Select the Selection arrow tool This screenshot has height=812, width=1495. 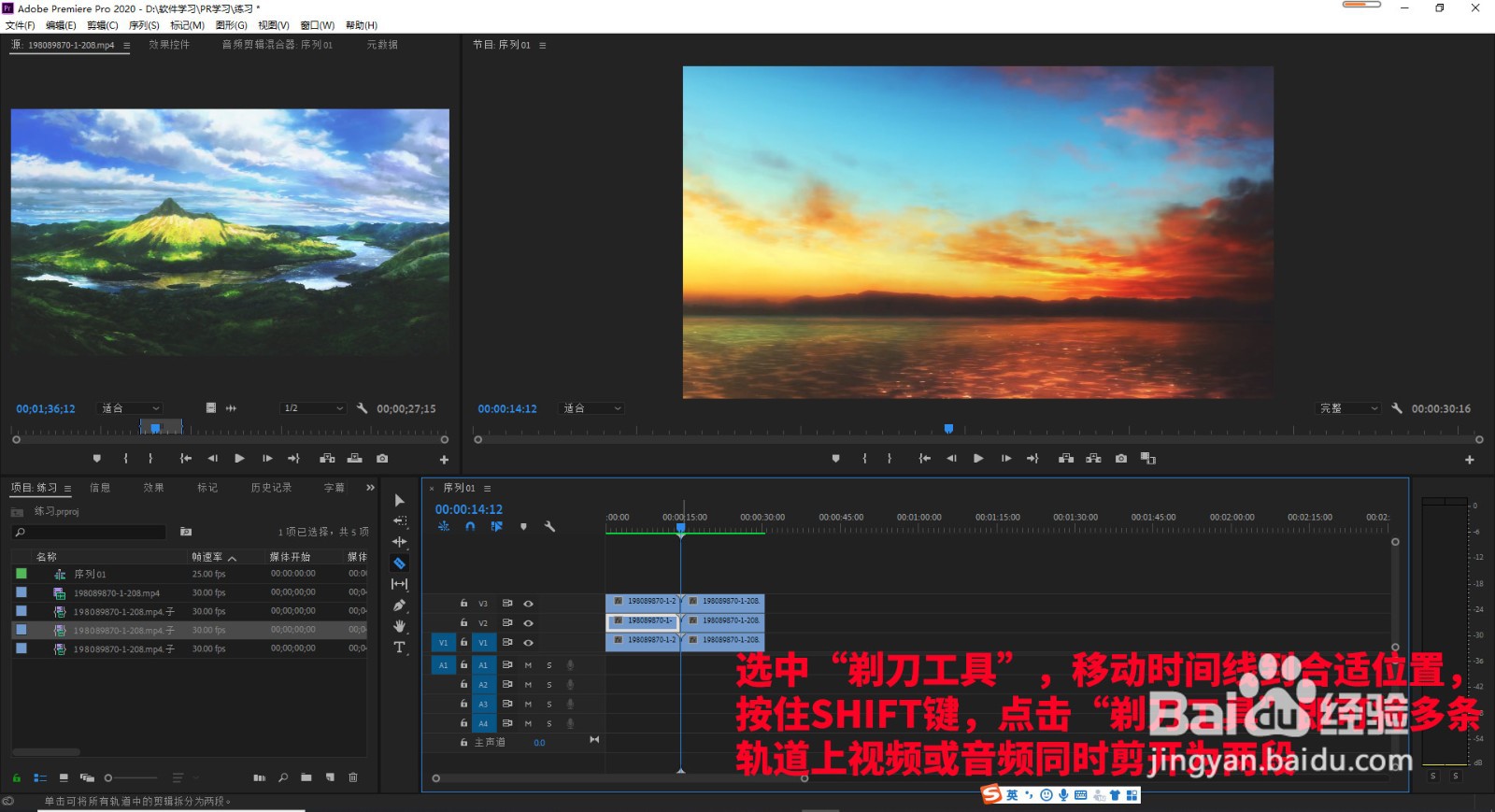click(x=400, y=501)
